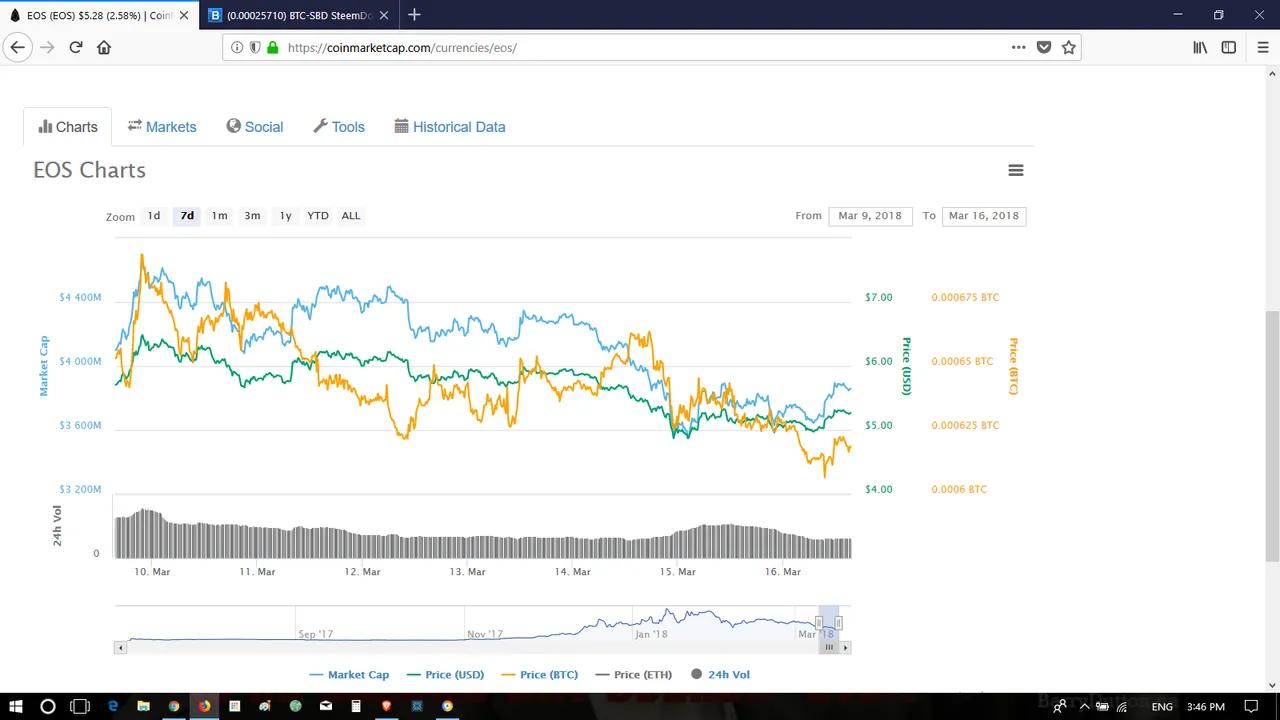Set chart zoom to 7d

(x=187, y=216)
